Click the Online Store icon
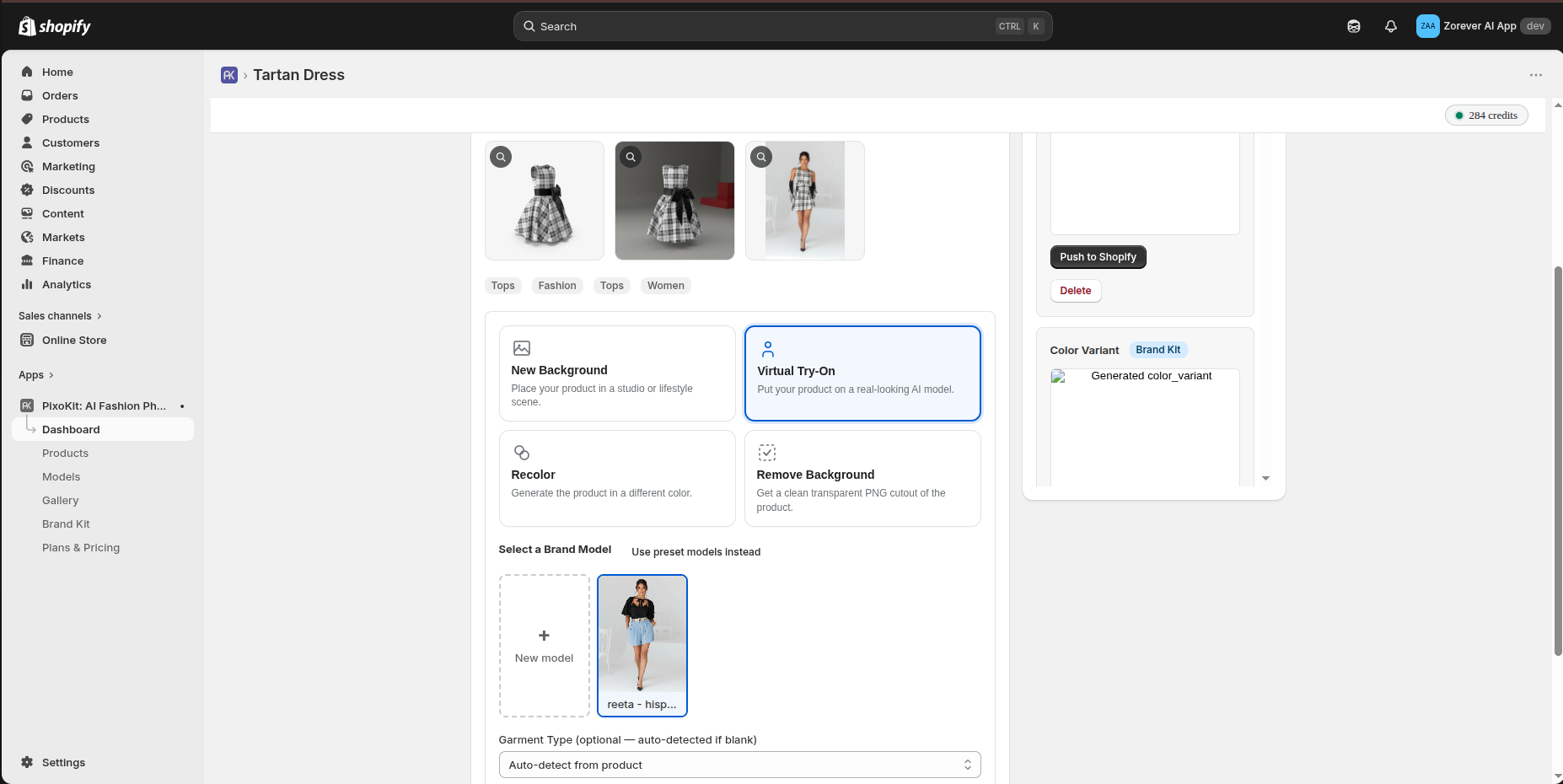The image size is (1563, 784). [27, 340]
